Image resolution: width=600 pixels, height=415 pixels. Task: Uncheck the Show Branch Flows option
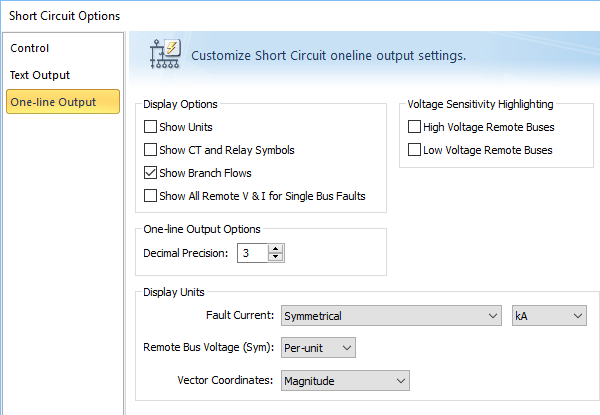(x=151, y=173)
